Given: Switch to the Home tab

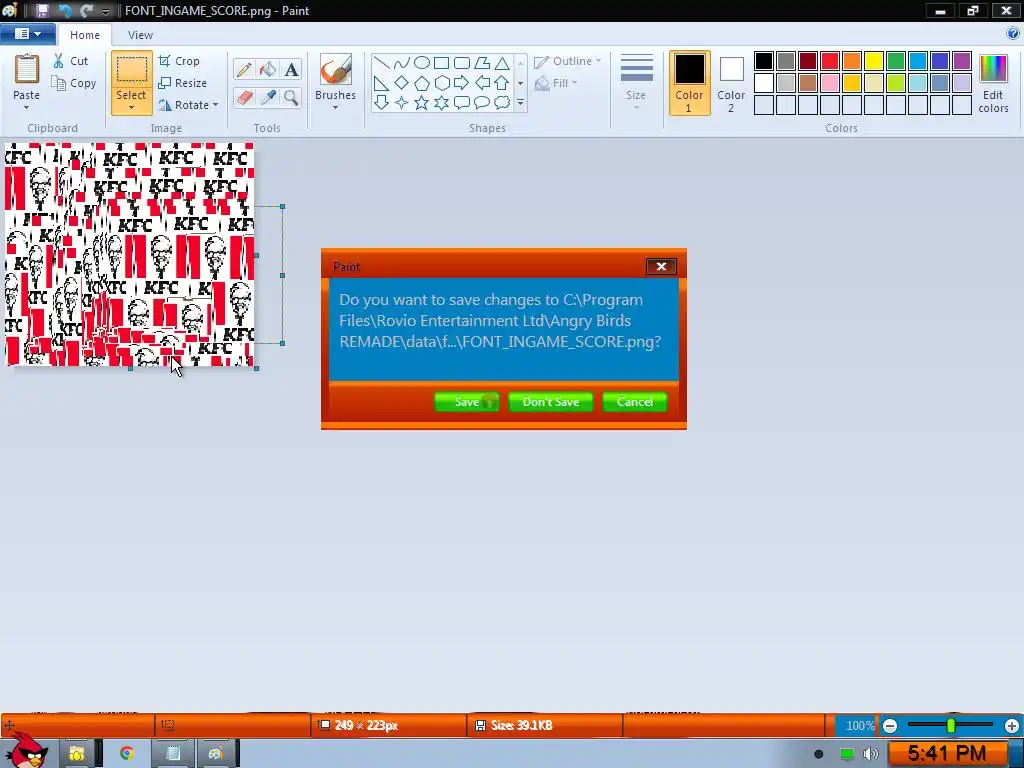Looking at the screenshot, I should [85, 35].
